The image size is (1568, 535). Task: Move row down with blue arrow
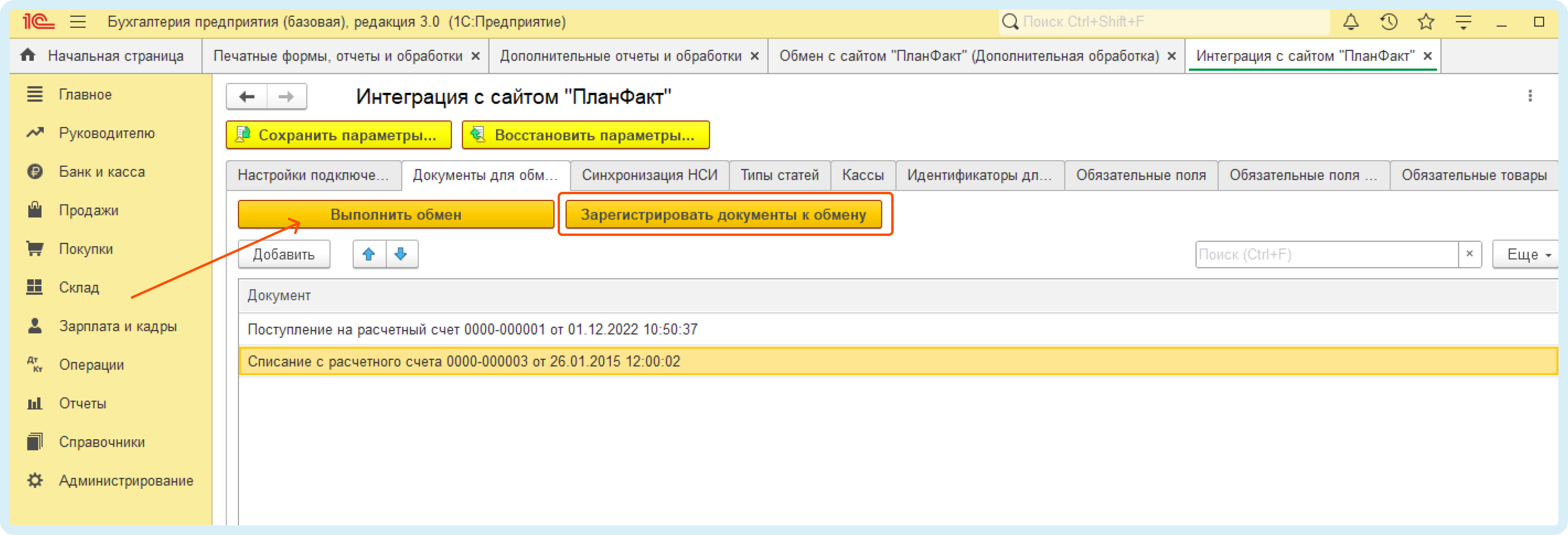401,255
